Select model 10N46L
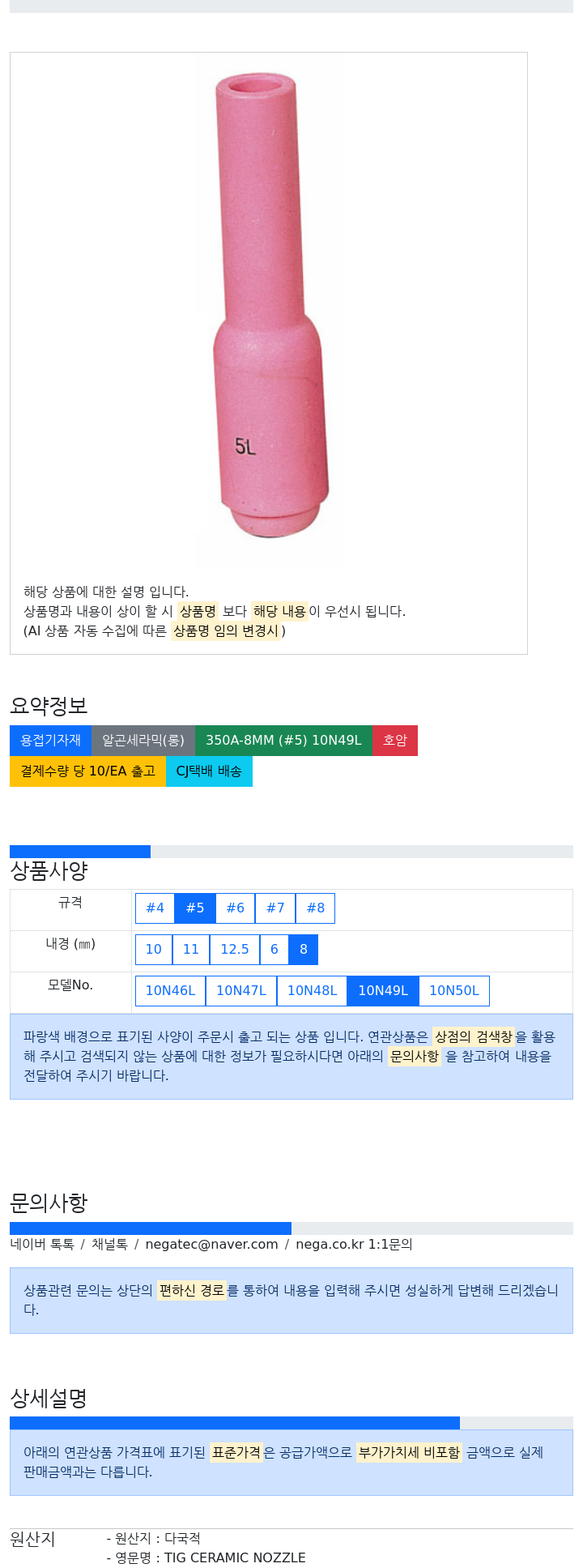The image size is (583, 1568). 170,990
